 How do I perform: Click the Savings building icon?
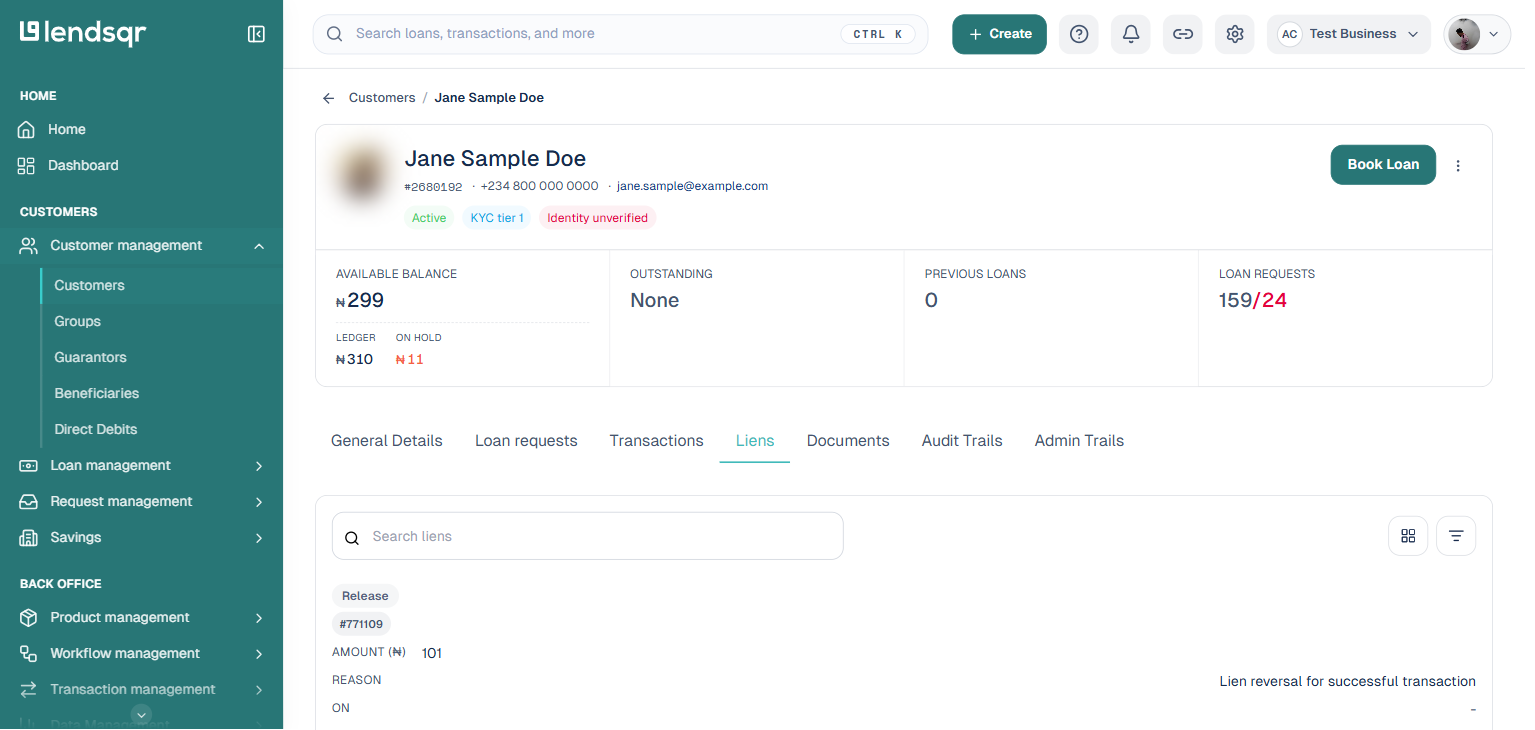(29, 538)
